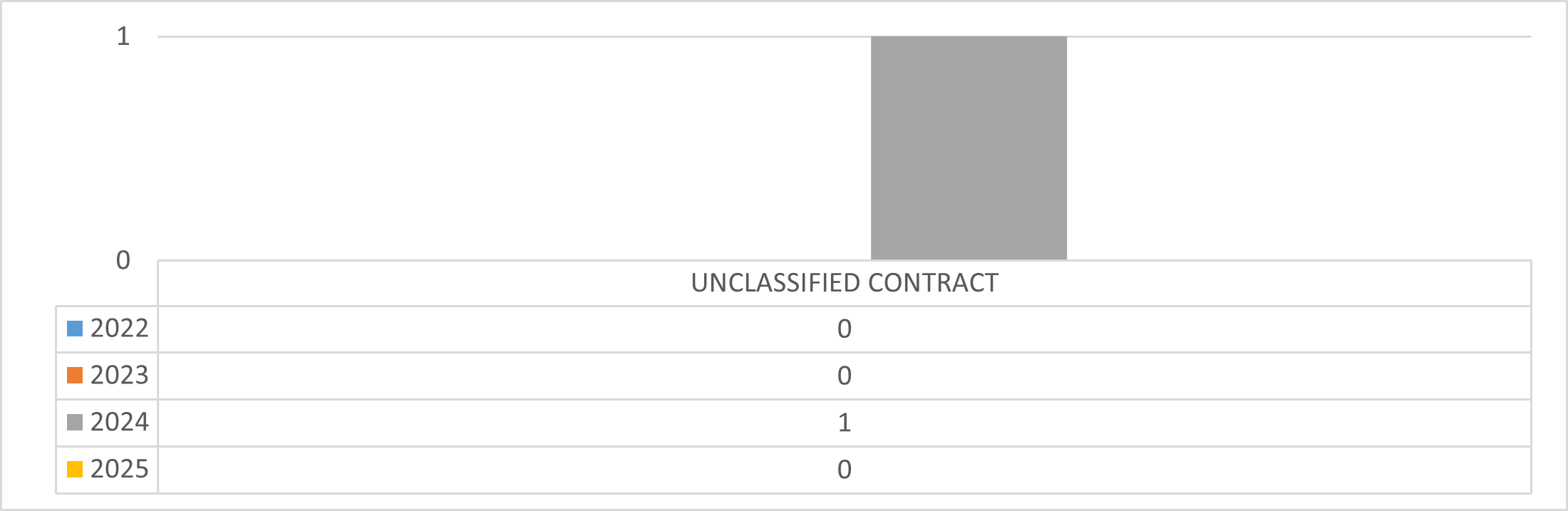Click the 2022 row value 0
The width and height of the screenshot is (1568, 511).
pos(844,329)
